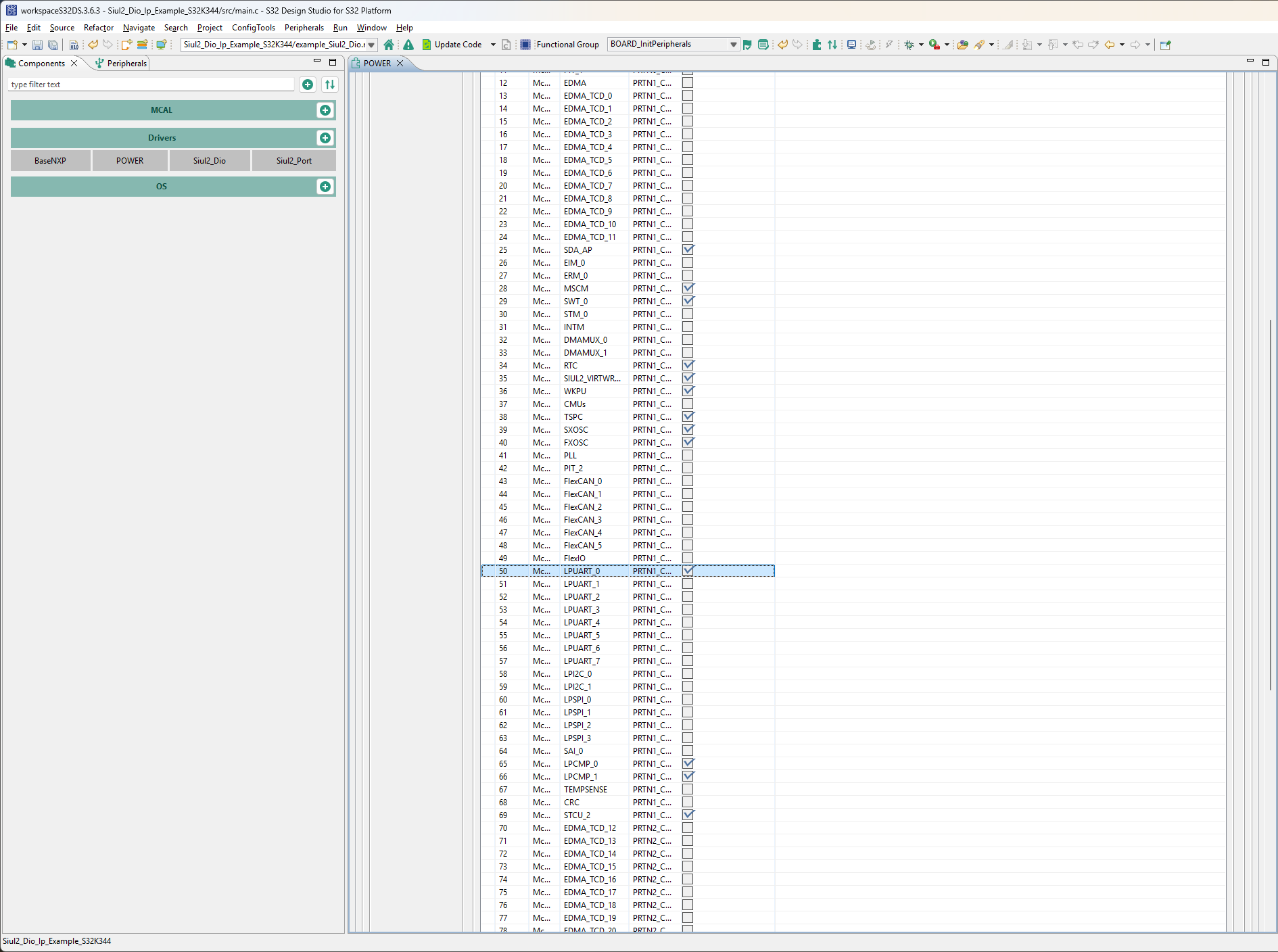
Task: Open the problems warning triangle icon
Action: pos(408,44)
